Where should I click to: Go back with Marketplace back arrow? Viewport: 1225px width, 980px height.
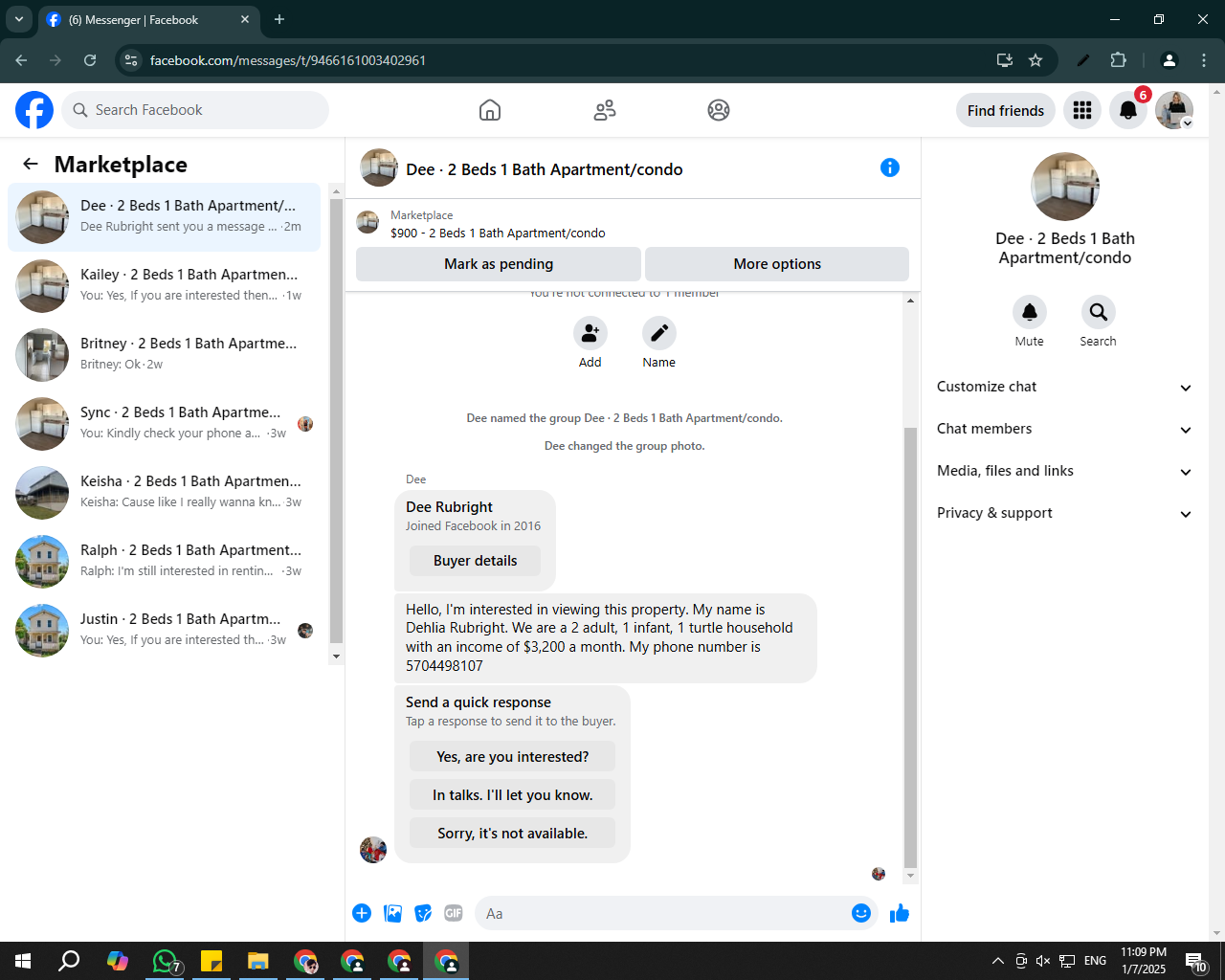point(31,164)
